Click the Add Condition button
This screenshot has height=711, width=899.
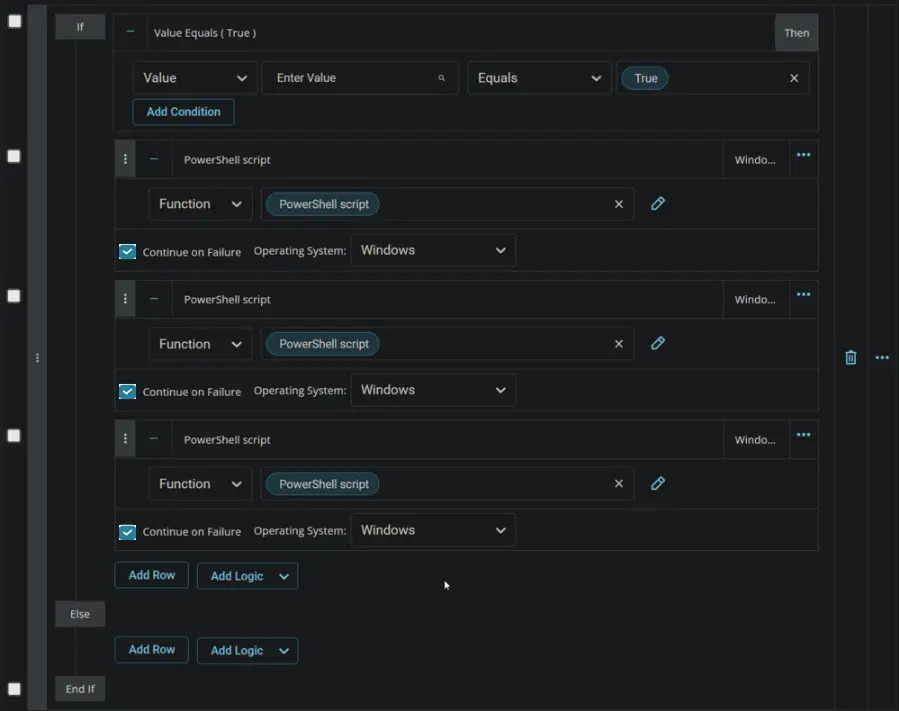coord(183,112)
